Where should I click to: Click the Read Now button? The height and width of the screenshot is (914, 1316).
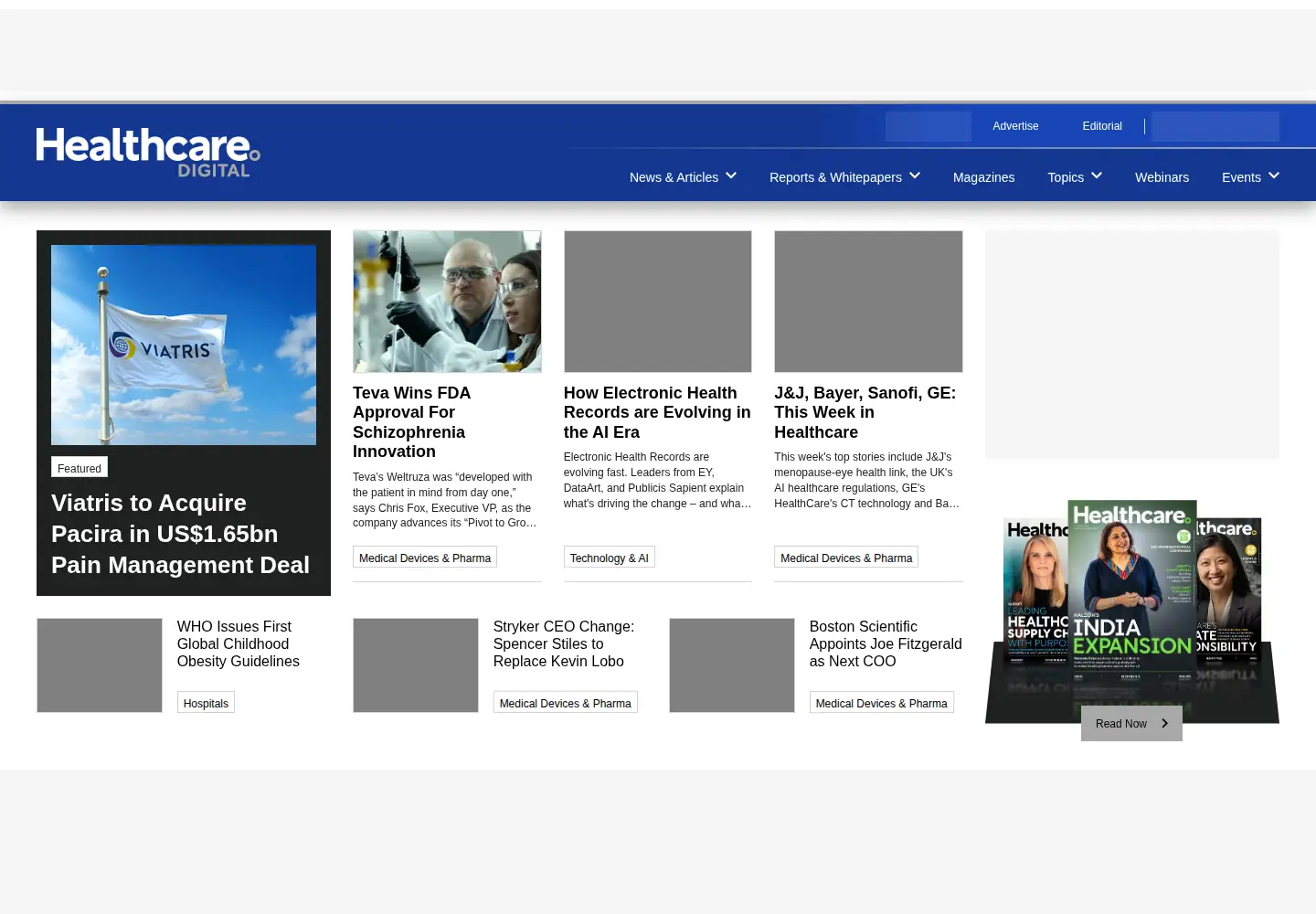[x=1131, y=723]
